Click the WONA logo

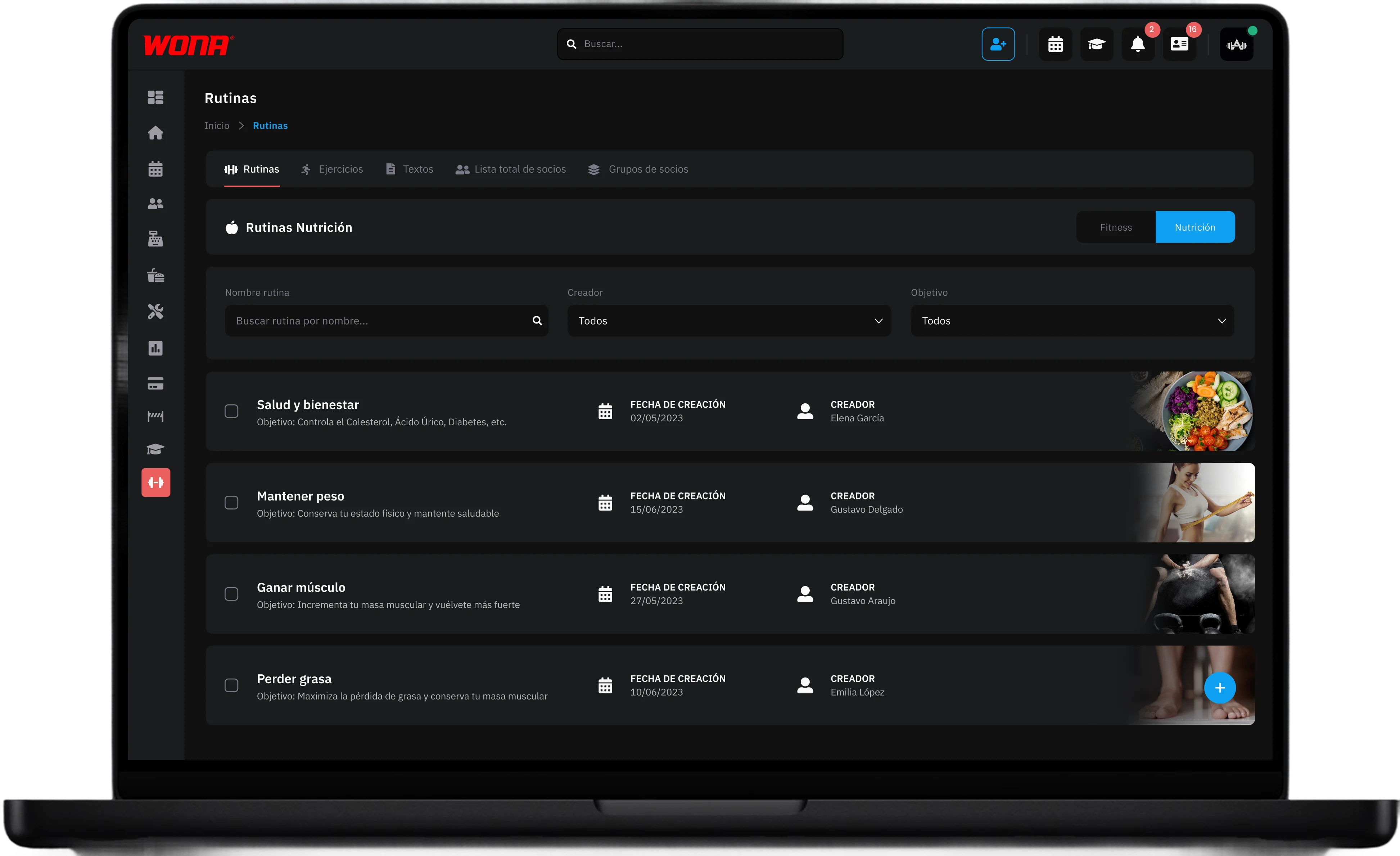pyautogui.click(x=188, y=45)
